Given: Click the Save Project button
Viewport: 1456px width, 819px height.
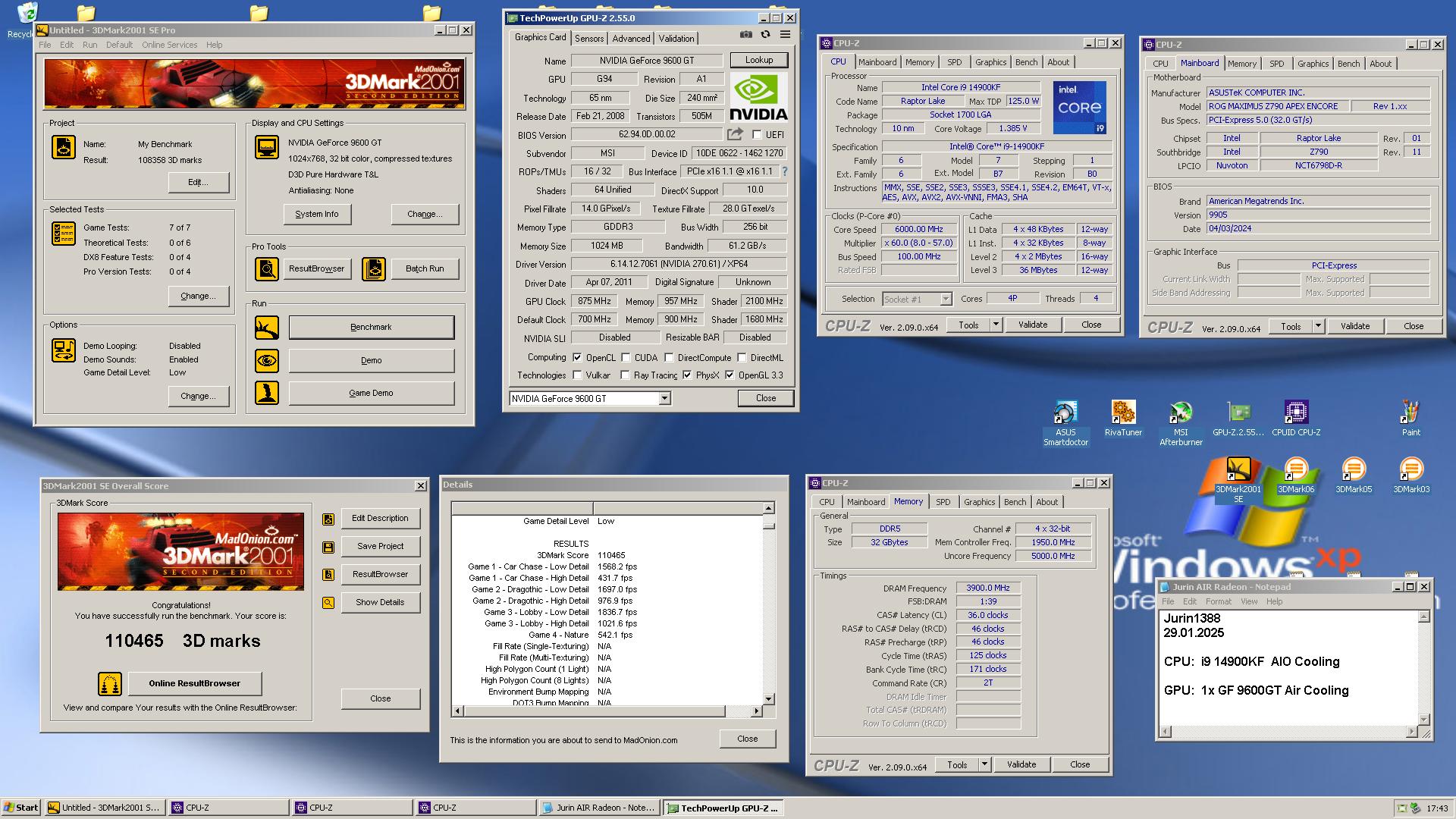Looking at the screenshot, I should [380, 546].
